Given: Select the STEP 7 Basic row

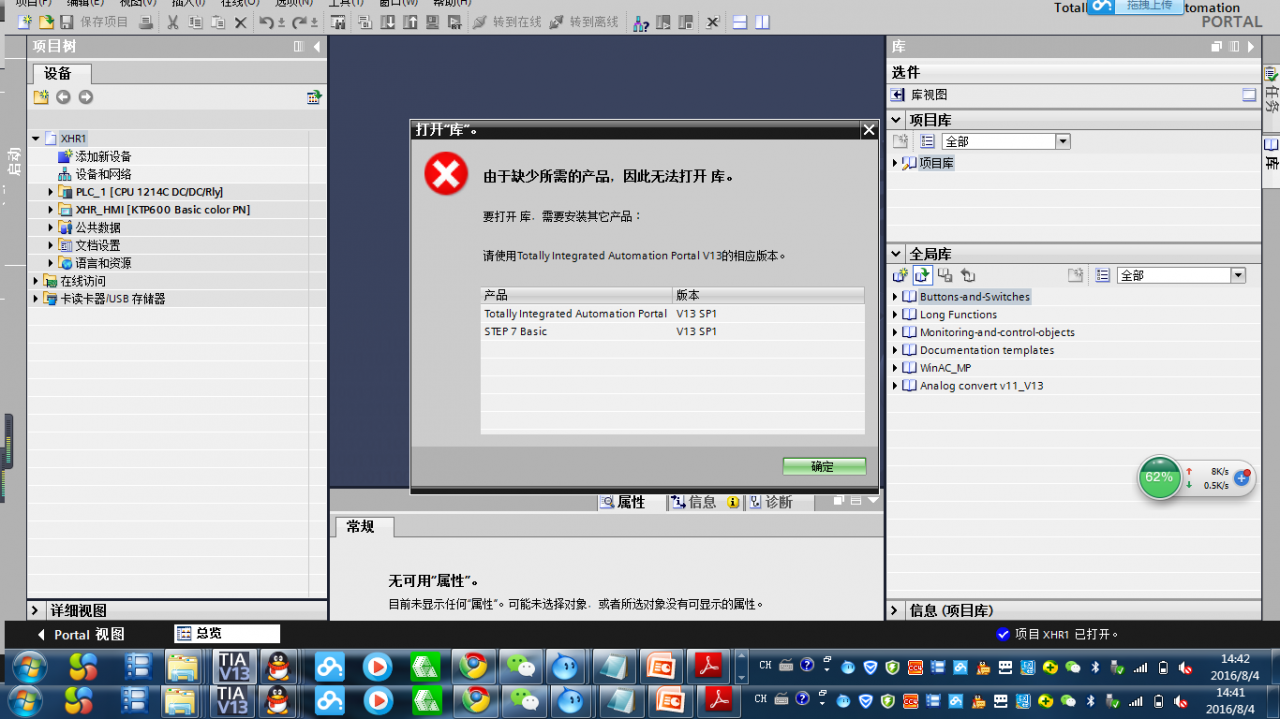Looking at the screenshot, I should (x=672, y=332).
